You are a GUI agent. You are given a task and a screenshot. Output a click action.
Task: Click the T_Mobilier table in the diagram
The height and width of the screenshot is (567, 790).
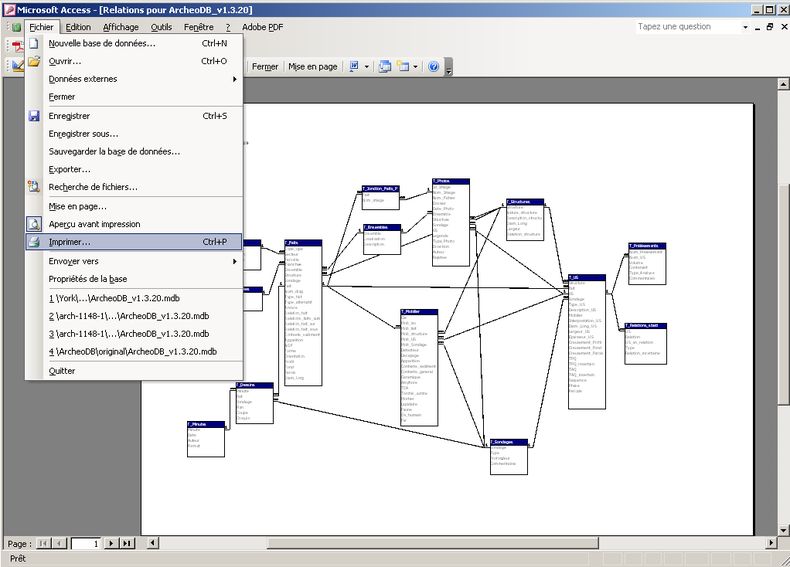pyautogui.click(x=419, y=368)
